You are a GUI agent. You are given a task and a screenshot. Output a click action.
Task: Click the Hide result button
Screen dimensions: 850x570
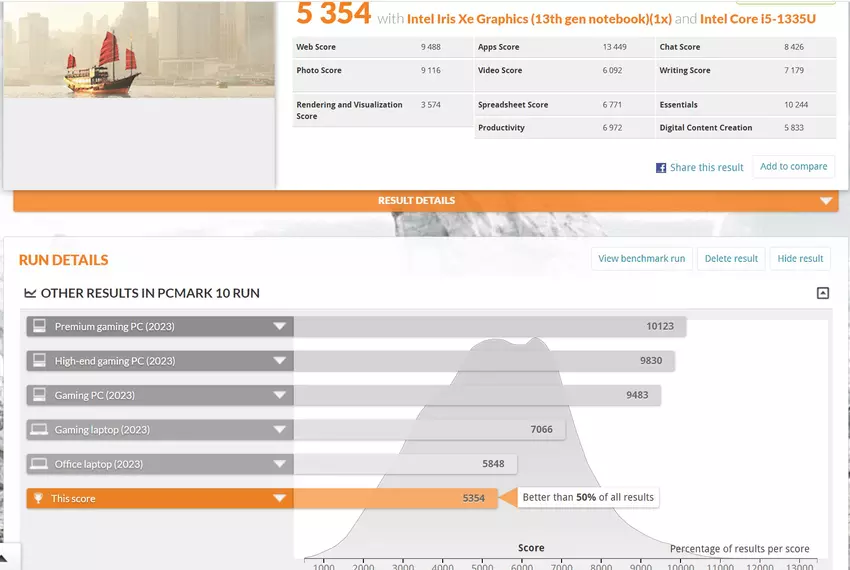[800, 259]
